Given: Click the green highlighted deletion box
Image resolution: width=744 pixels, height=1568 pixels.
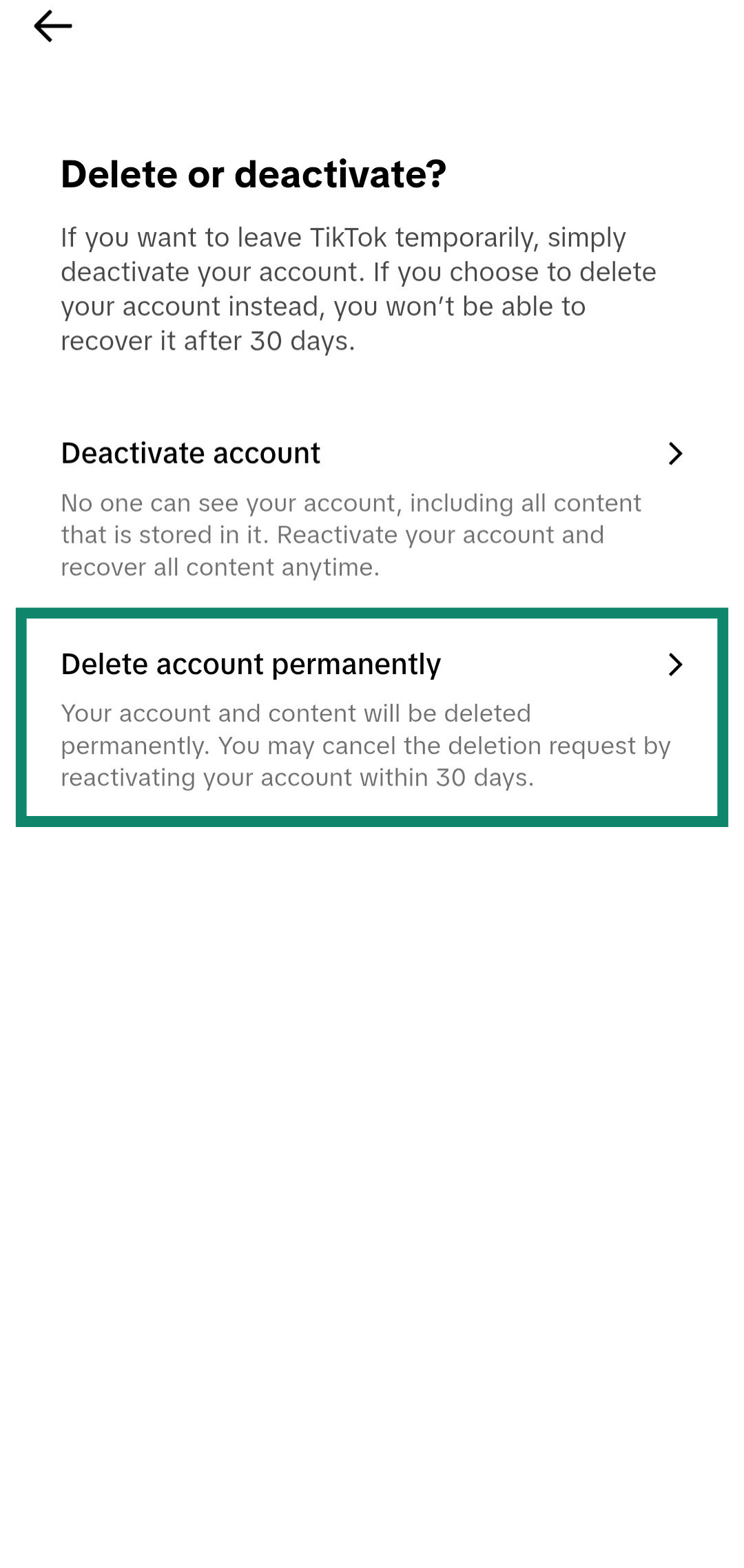Looking at the screenshot, I should point(372,716).
